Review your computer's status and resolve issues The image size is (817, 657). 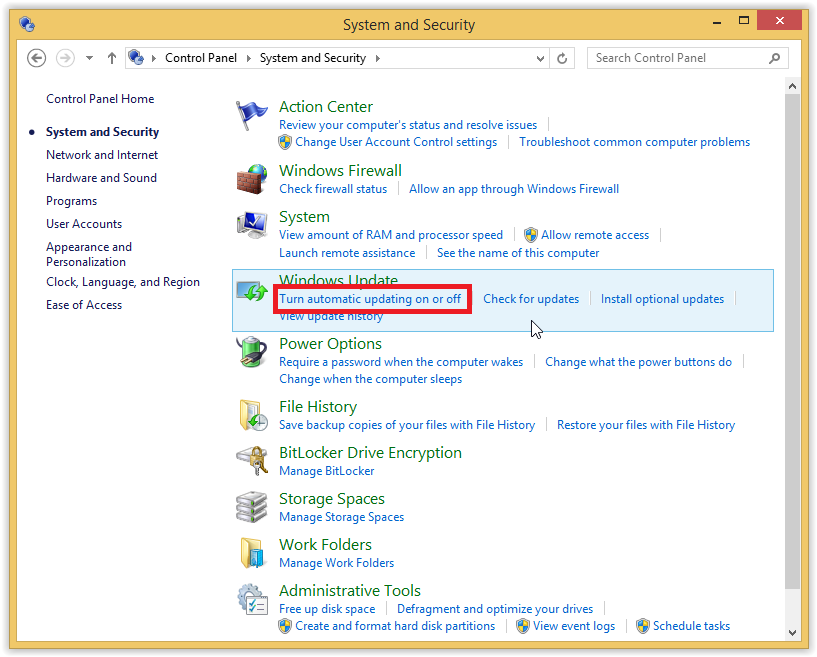(408, 125)
